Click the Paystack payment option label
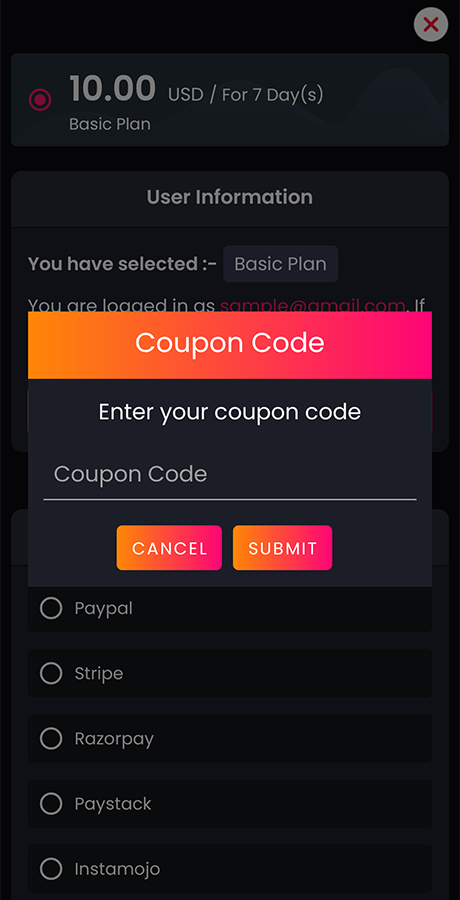This screenshot has height=900, width=460. [x=113, y=804]
